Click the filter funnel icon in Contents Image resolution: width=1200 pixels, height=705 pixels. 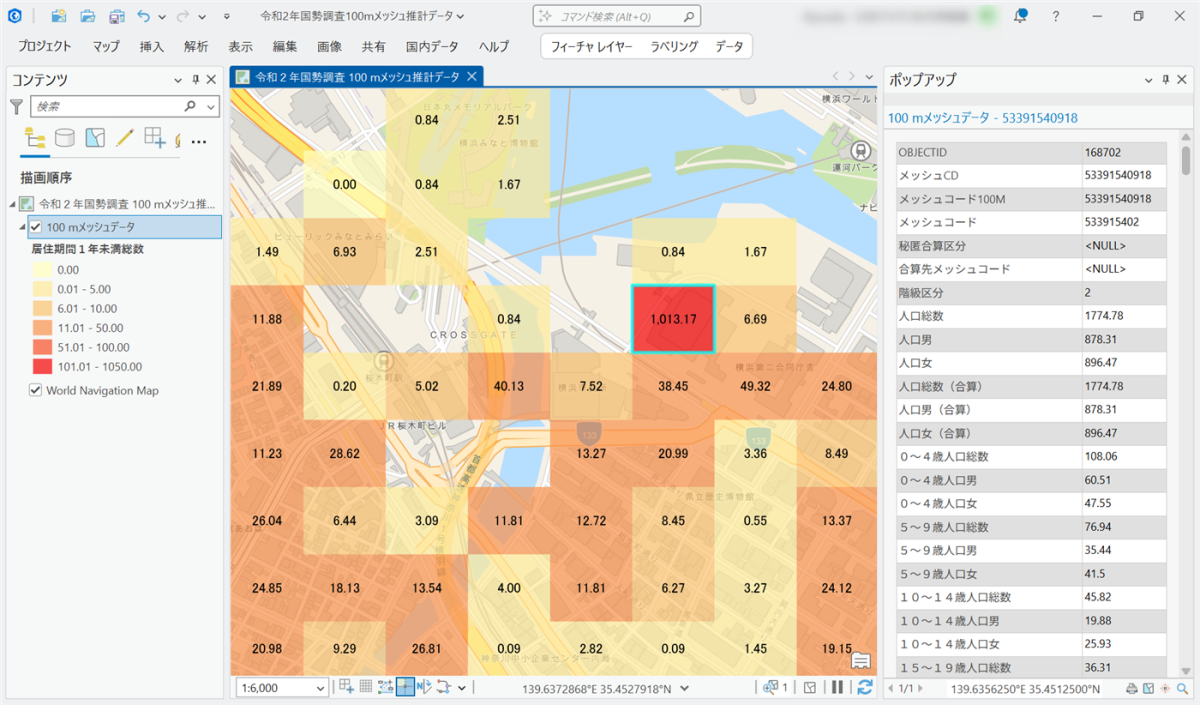(x=16, y=106)
